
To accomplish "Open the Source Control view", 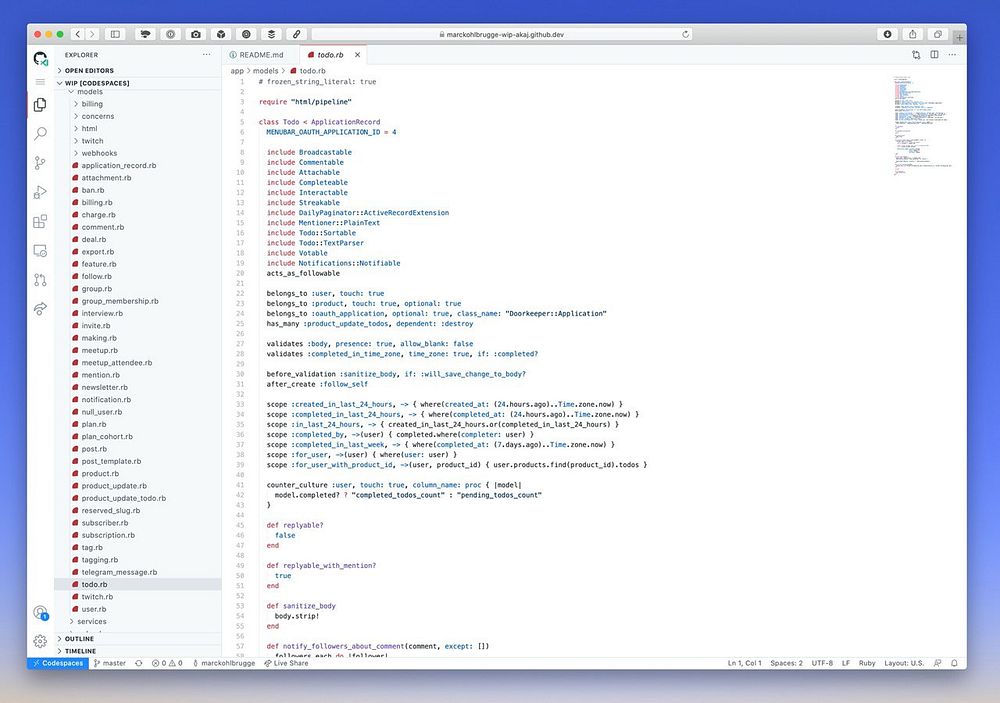I will [x=40, y=162].
